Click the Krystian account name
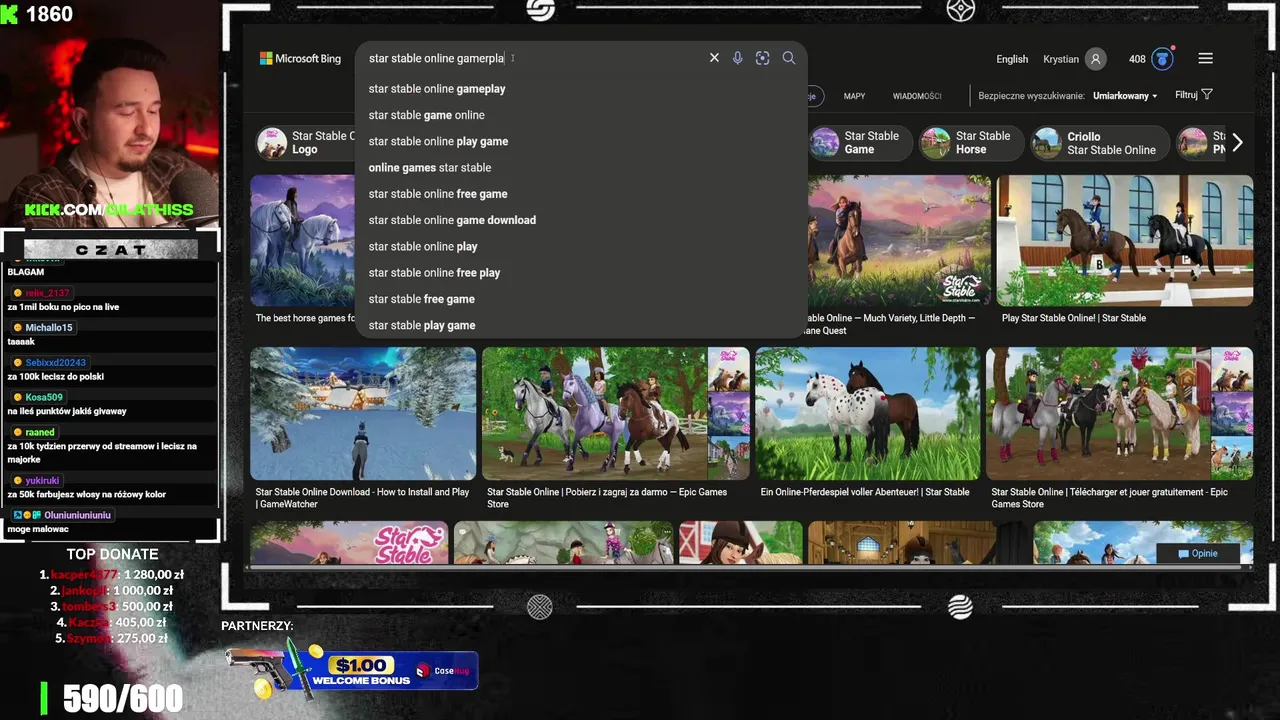The width and height of the screenshot is (1280, 720). click(x=1061, y=59)
